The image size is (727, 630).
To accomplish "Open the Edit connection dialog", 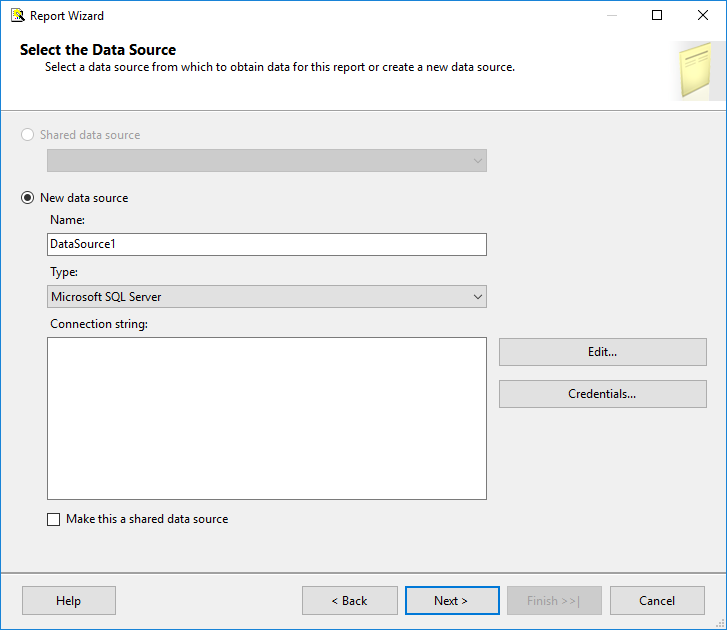I will pos(602,352).
